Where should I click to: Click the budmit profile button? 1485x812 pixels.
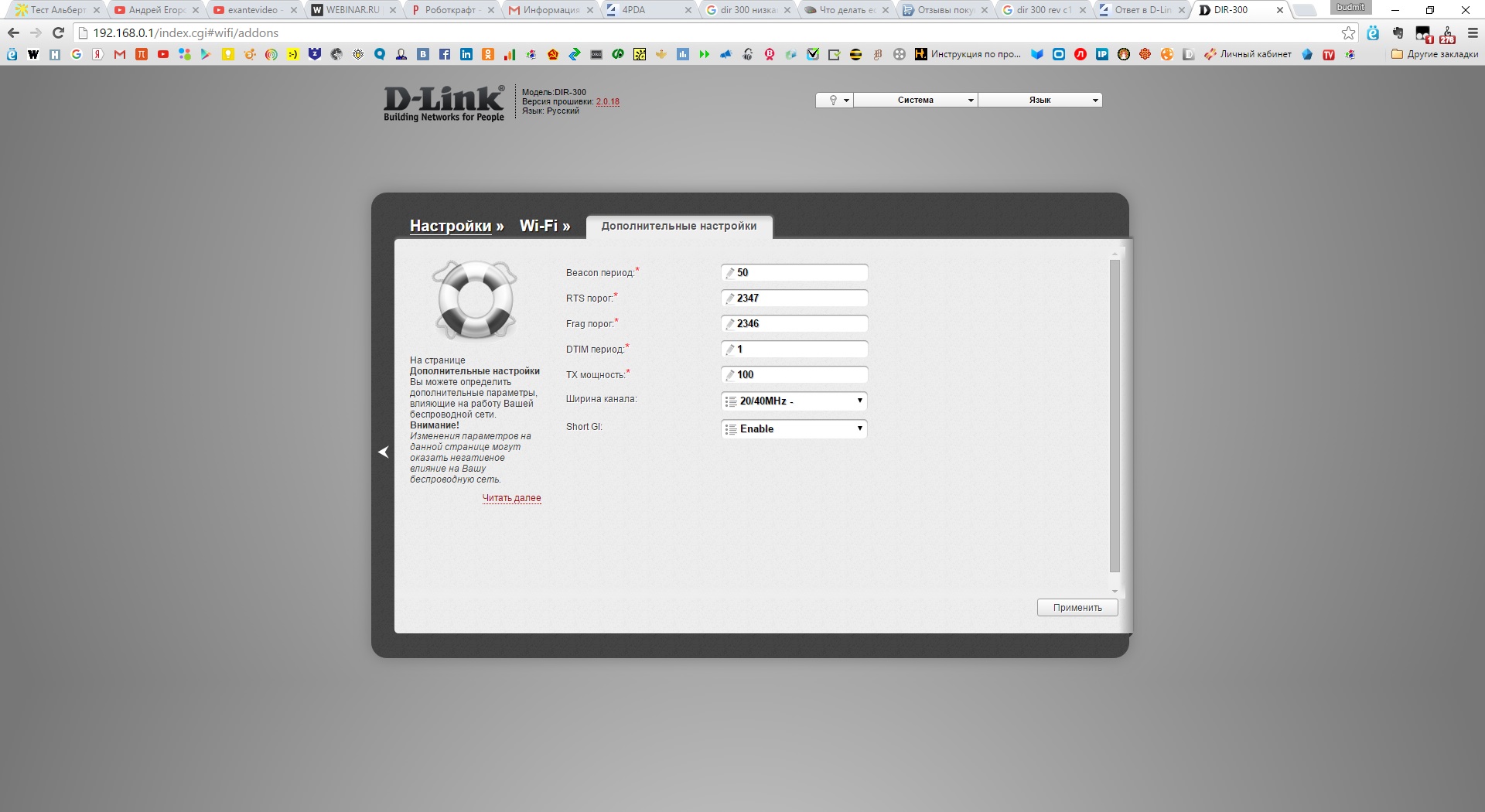1350,7
